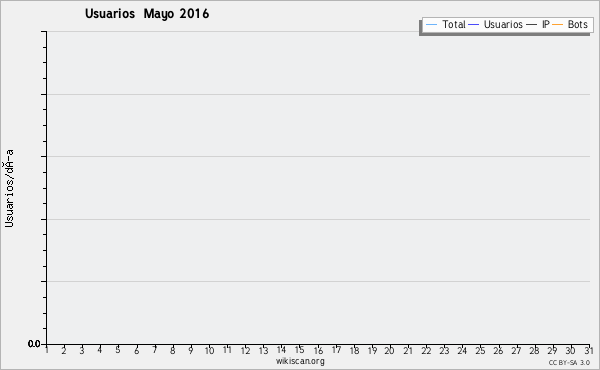
Task: Click day 18 on the X-axis
Action: (x=354, y=350)
